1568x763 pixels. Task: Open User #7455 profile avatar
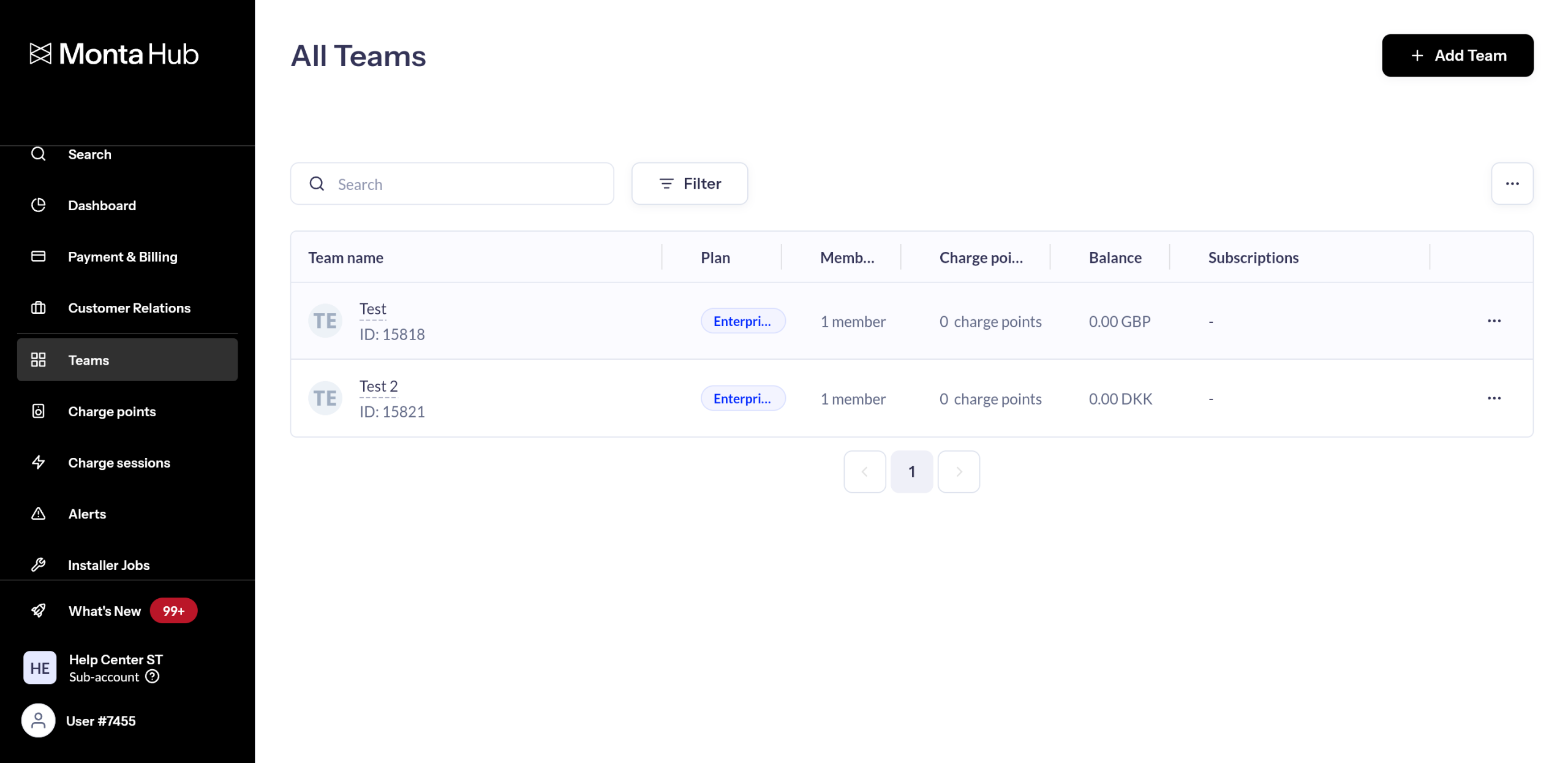click(39, 720)
